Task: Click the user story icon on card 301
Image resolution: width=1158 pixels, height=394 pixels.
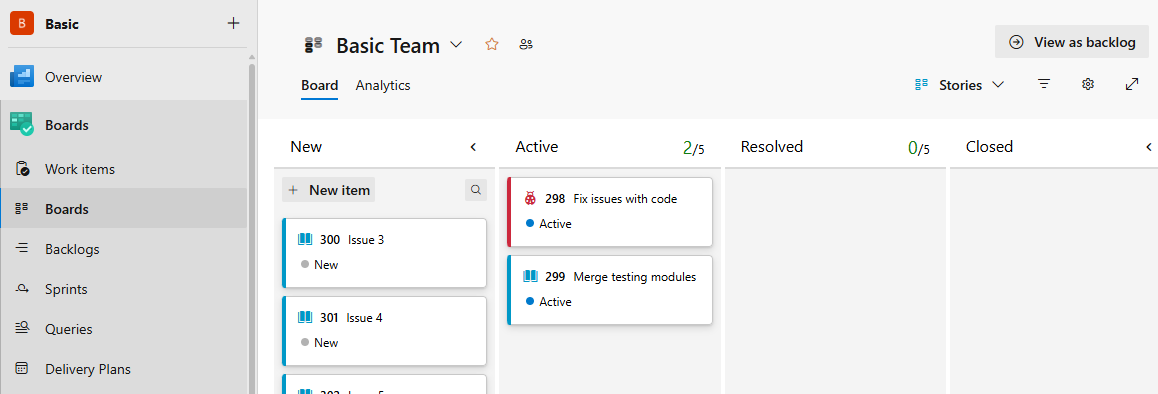Action: 305,317
